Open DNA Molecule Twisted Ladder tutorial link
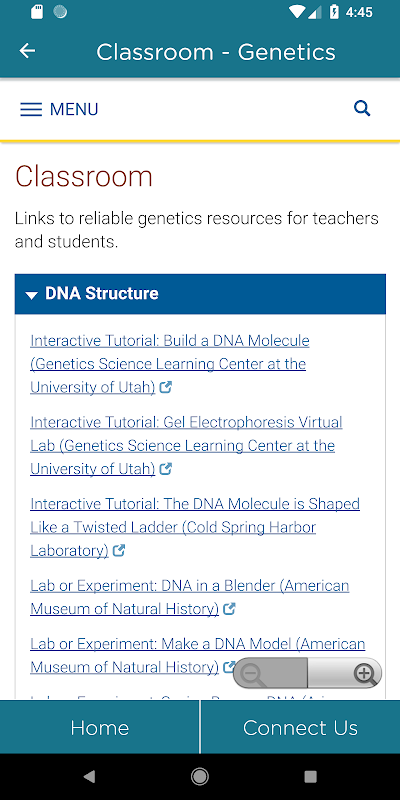 coord(195,527)
